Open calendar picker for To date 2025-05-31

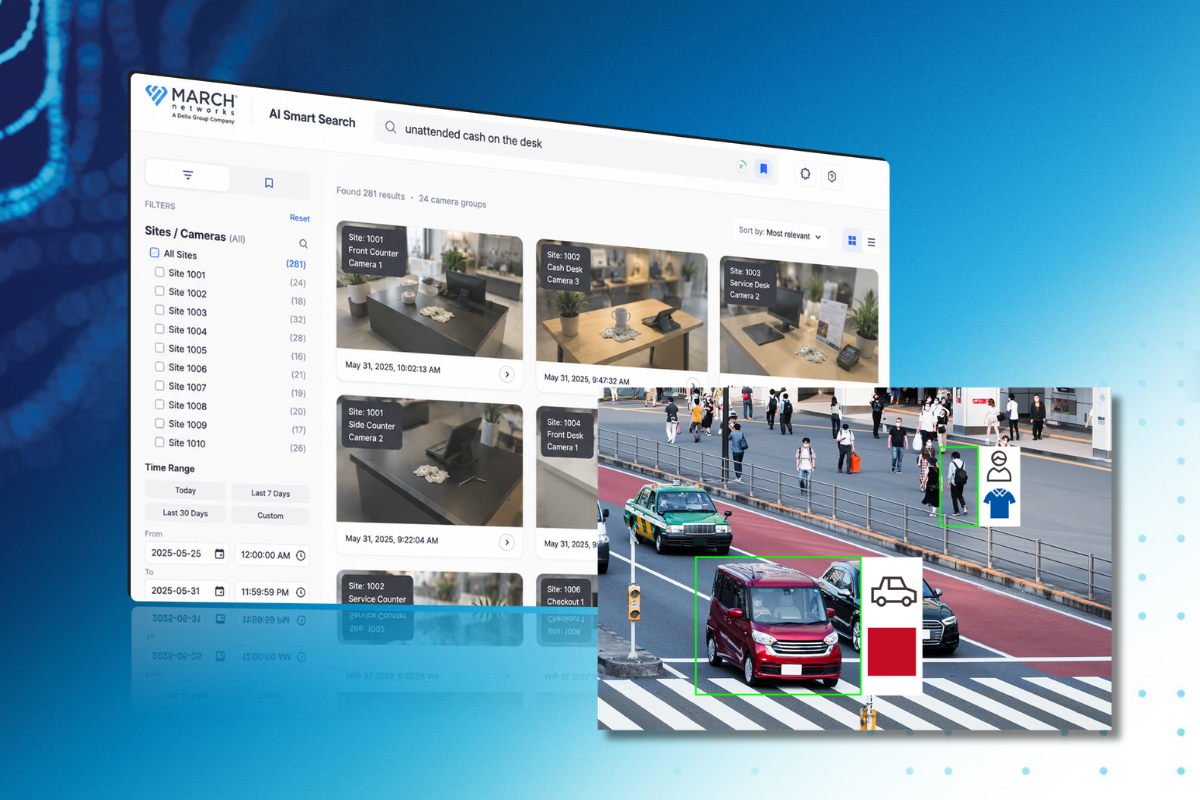tap(219, 590)
